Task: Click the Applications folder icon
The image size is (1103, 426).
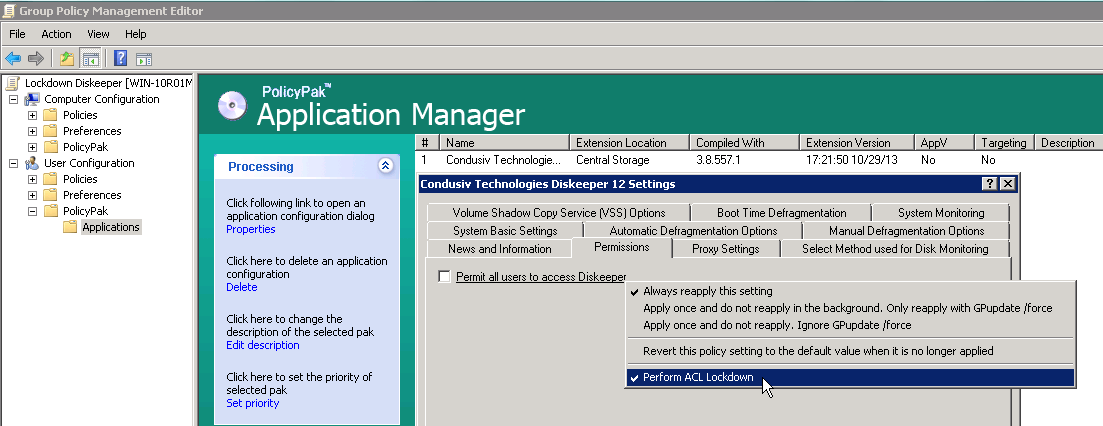Action: point(70,227)
